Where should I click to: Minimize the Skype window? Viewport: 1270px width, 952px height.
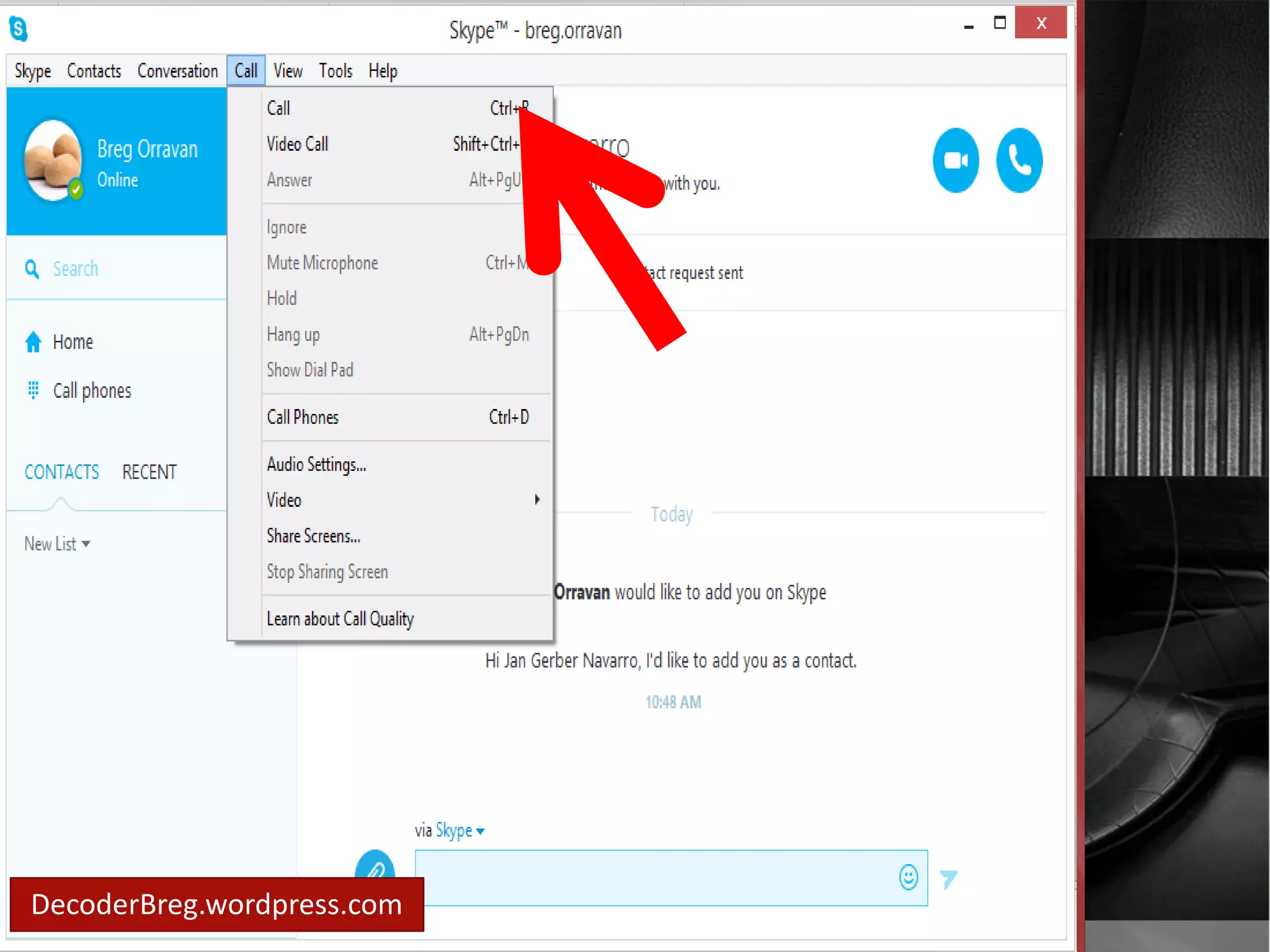(969, 26)
